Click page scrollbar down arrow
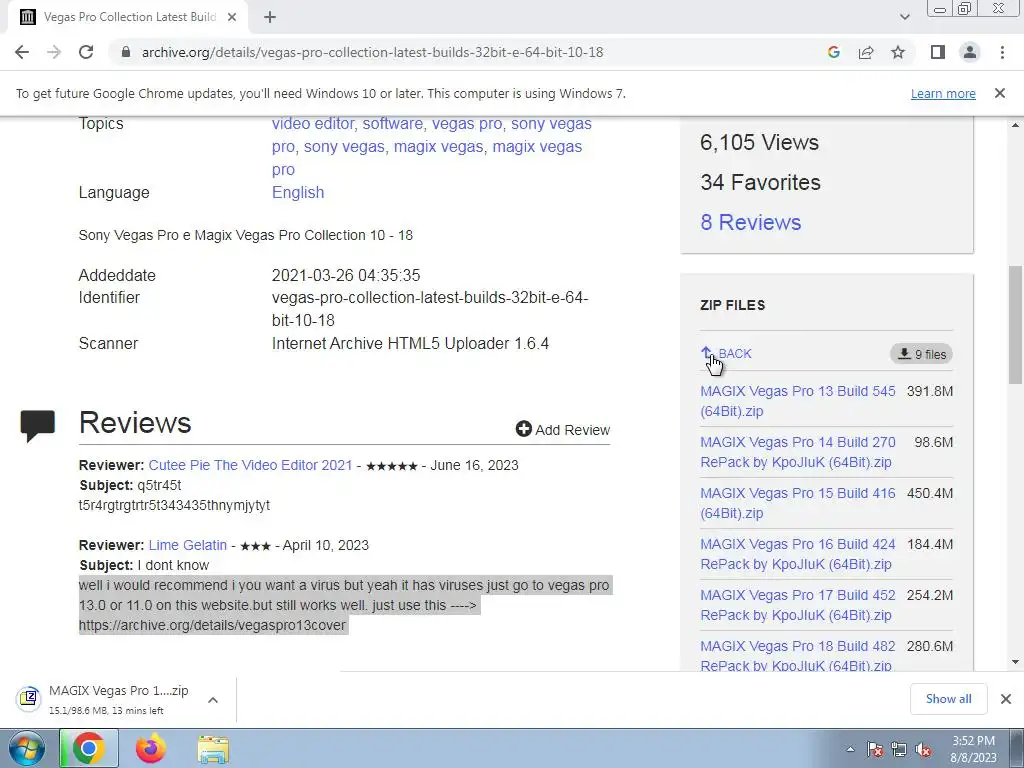Screen dimensions: 1024x768 click(1016, 662)
